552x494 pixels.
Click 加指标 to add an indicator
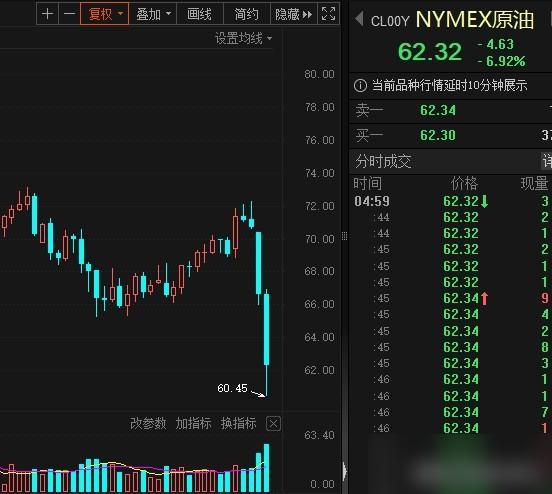tap(193, 423)
